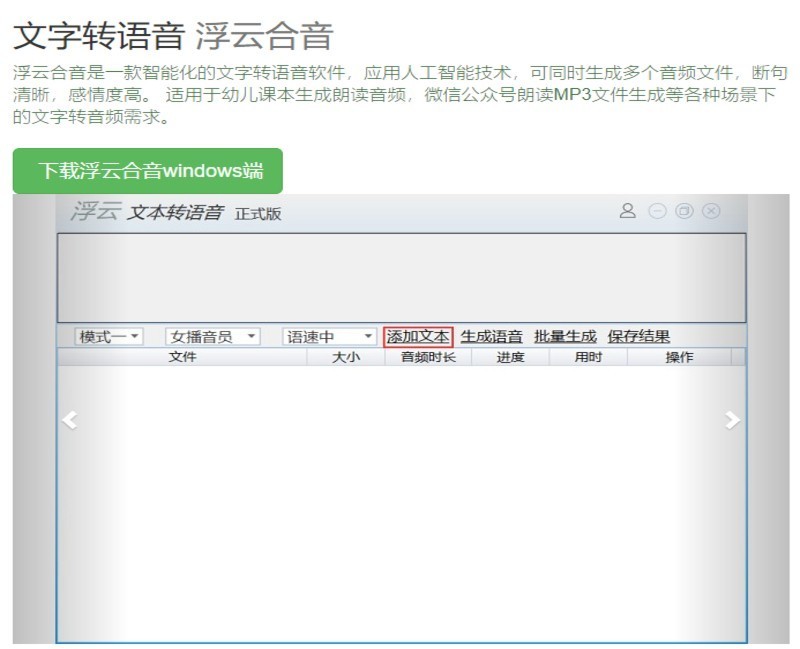This screenshot has width=800, height=649.
Task: Click 生成语音 to generate speech
Action: pyautogui.click(x=491, y=337)
